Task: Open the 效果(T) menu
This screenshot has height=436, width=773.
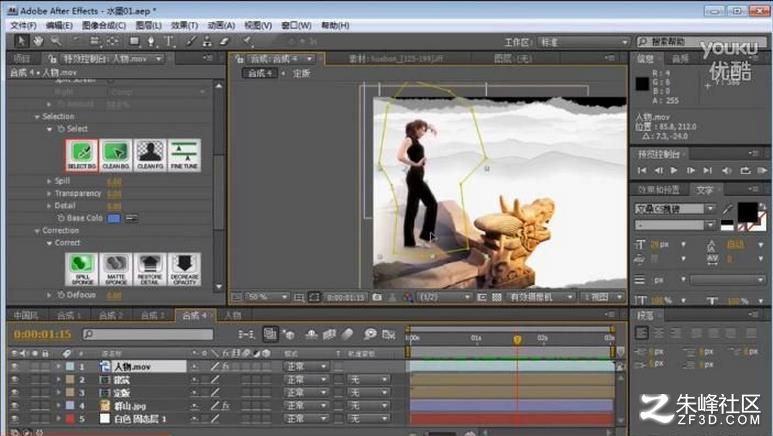Action: pos(184,25)
